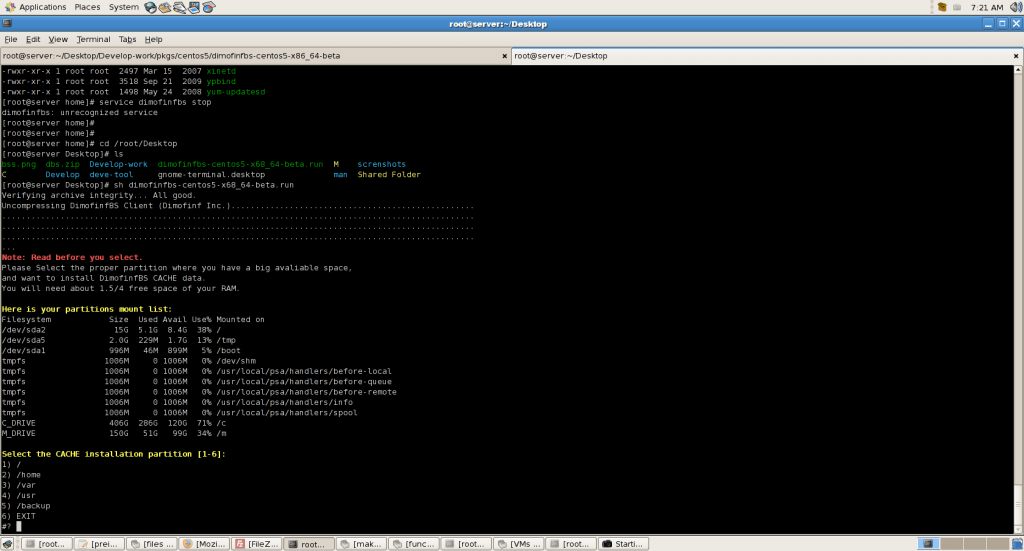Switch to the [Mozi... Firefox taskbar window
The image size is (1024, 551).
tap(204, 543)
